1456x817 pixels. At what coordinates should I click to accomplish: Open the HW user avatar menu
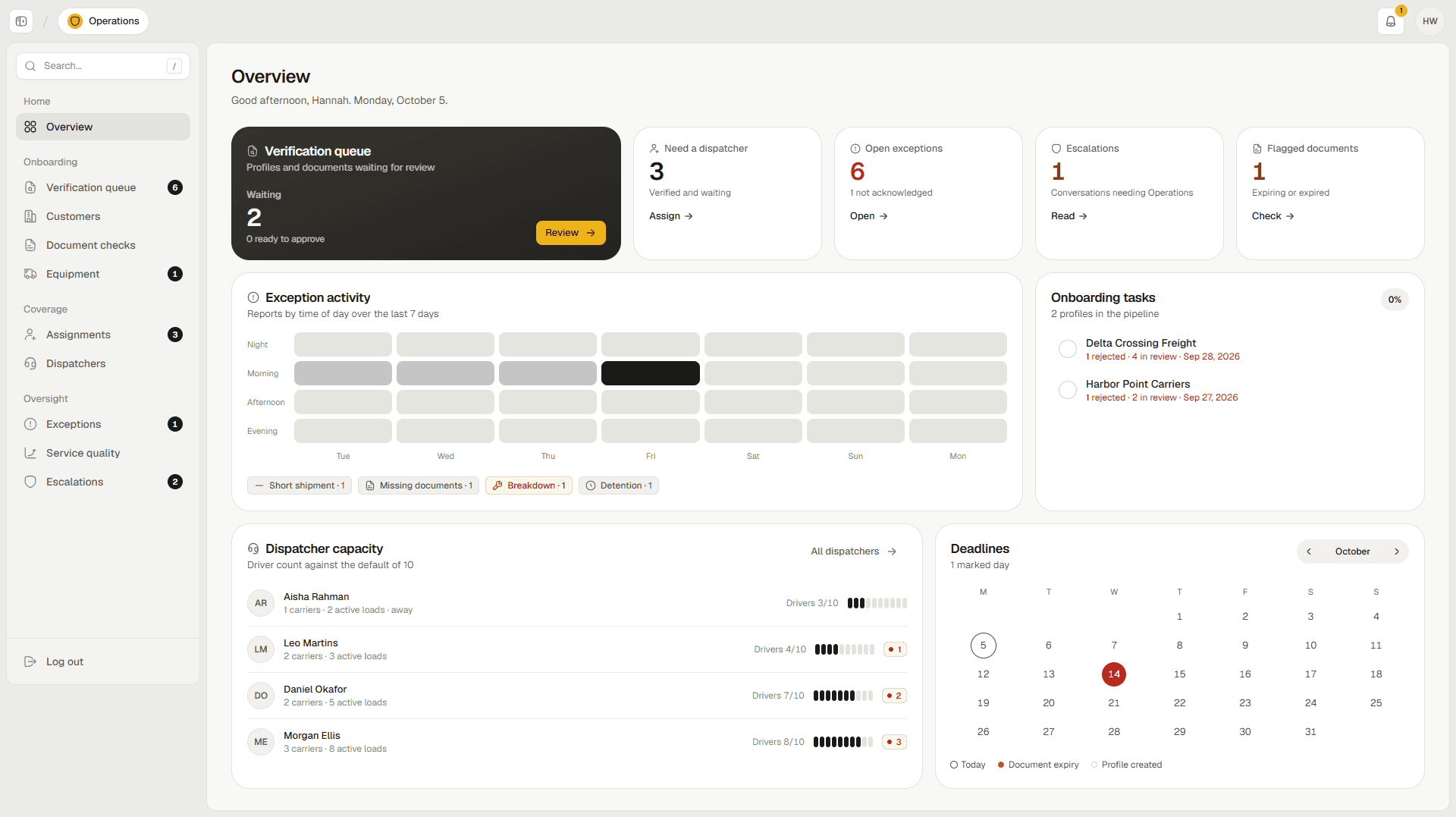point(1430,21)
